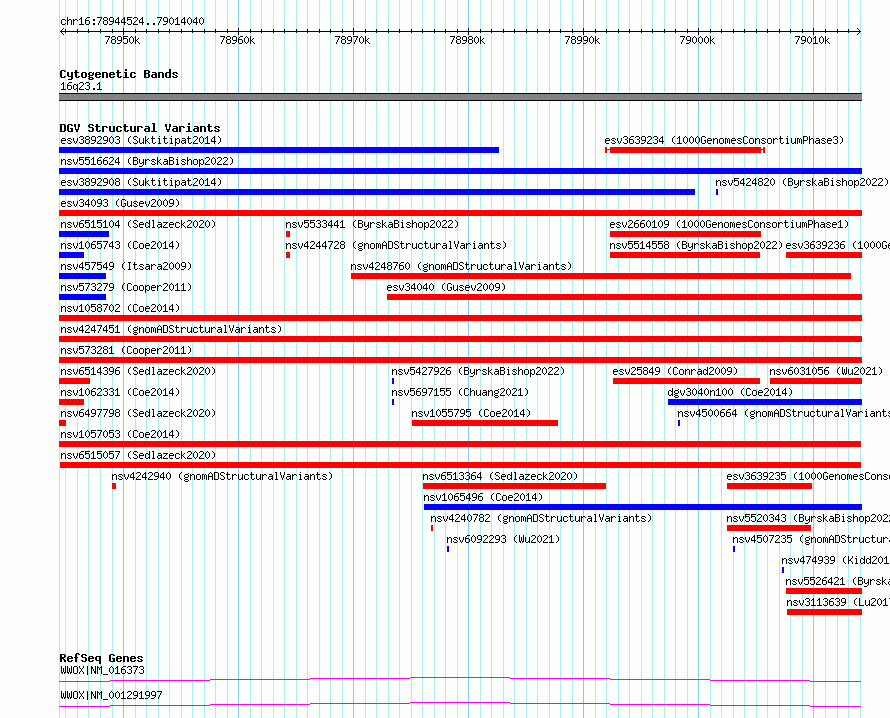
Task: Select nsv6513364 (Sedlazeck2020) variant
Action: point(500,476)
